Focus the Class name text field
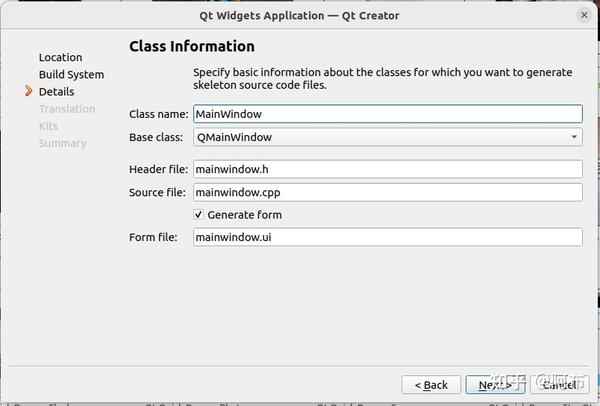This screenshot has height=406, width=600. pos(387,114)
